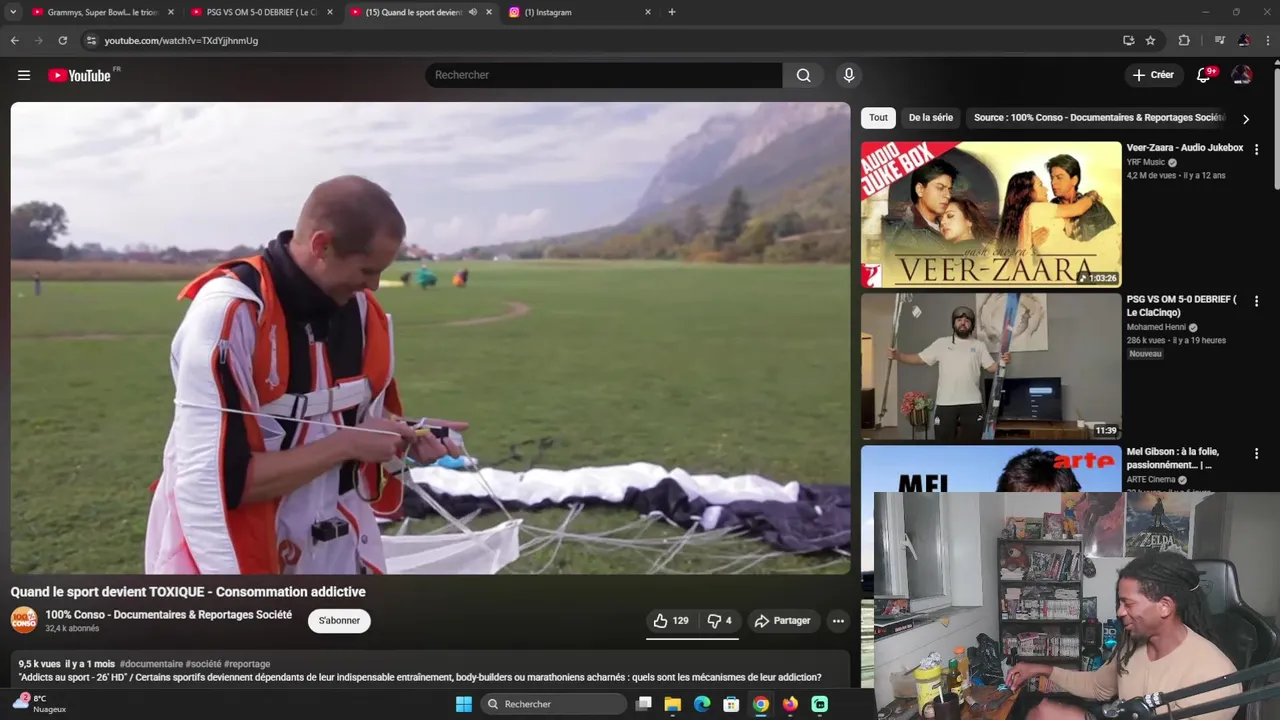View site information icon in address bar
The height and width of the screenshot is (720, 1280).
91,40
